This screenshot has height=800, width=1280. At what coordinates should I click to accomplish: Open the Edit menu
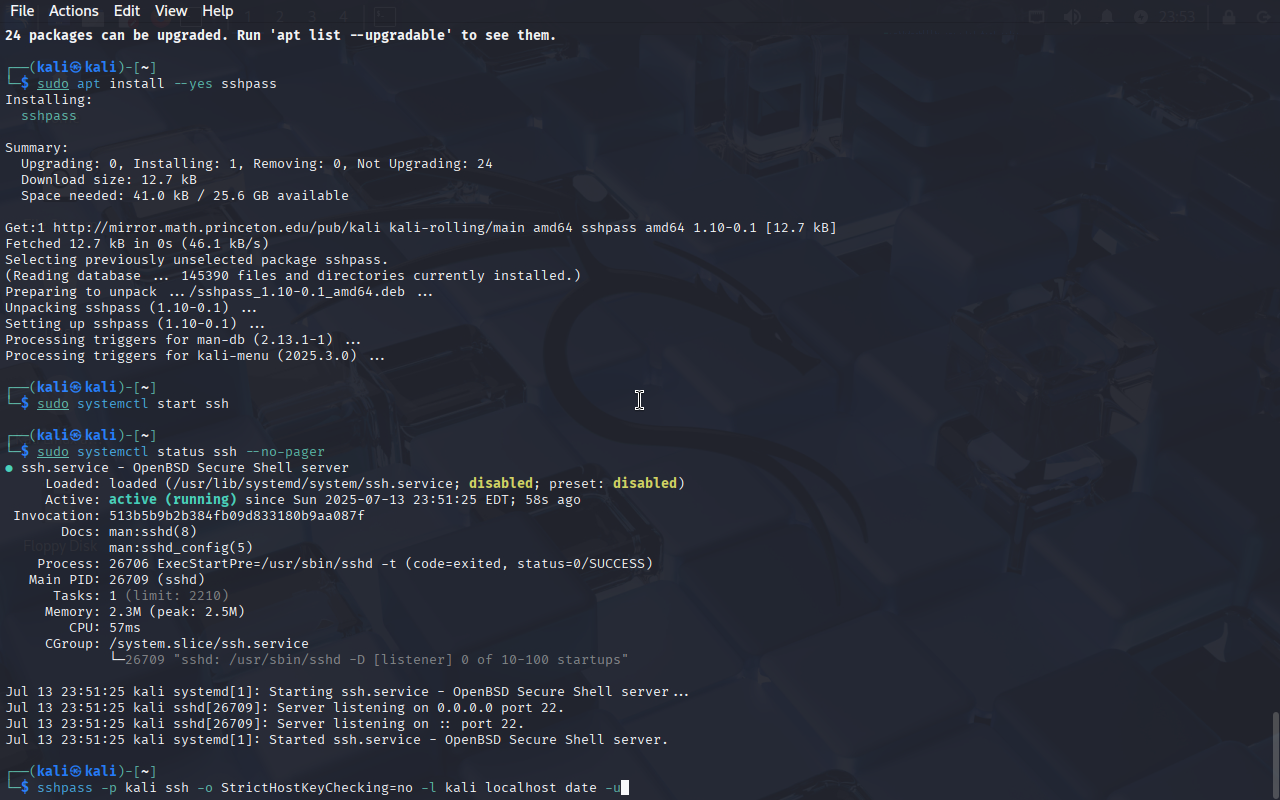(x=127, y=11)
